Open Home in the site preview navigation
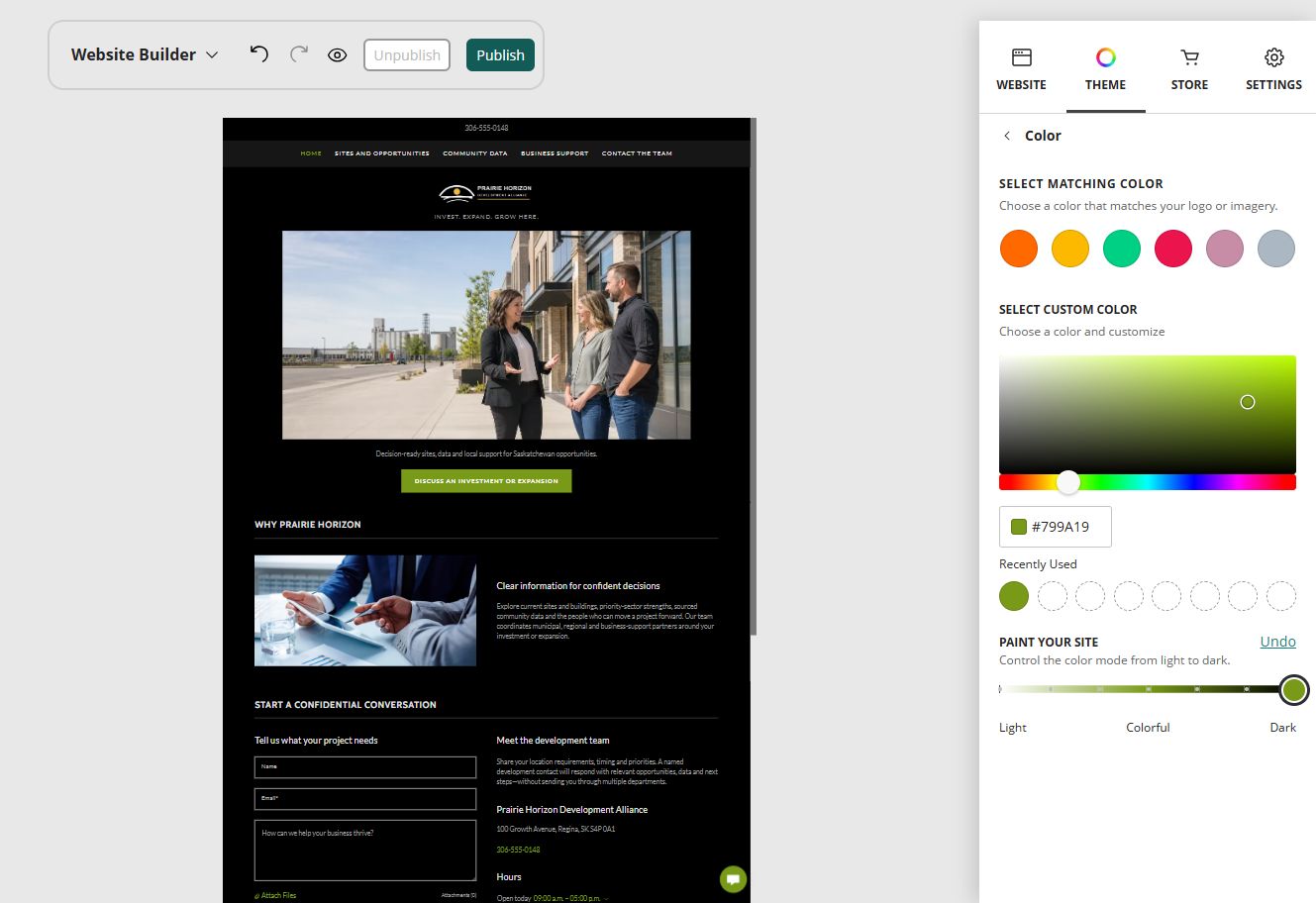Screen dimensions: 1316x903 click(x=311, y=153)
